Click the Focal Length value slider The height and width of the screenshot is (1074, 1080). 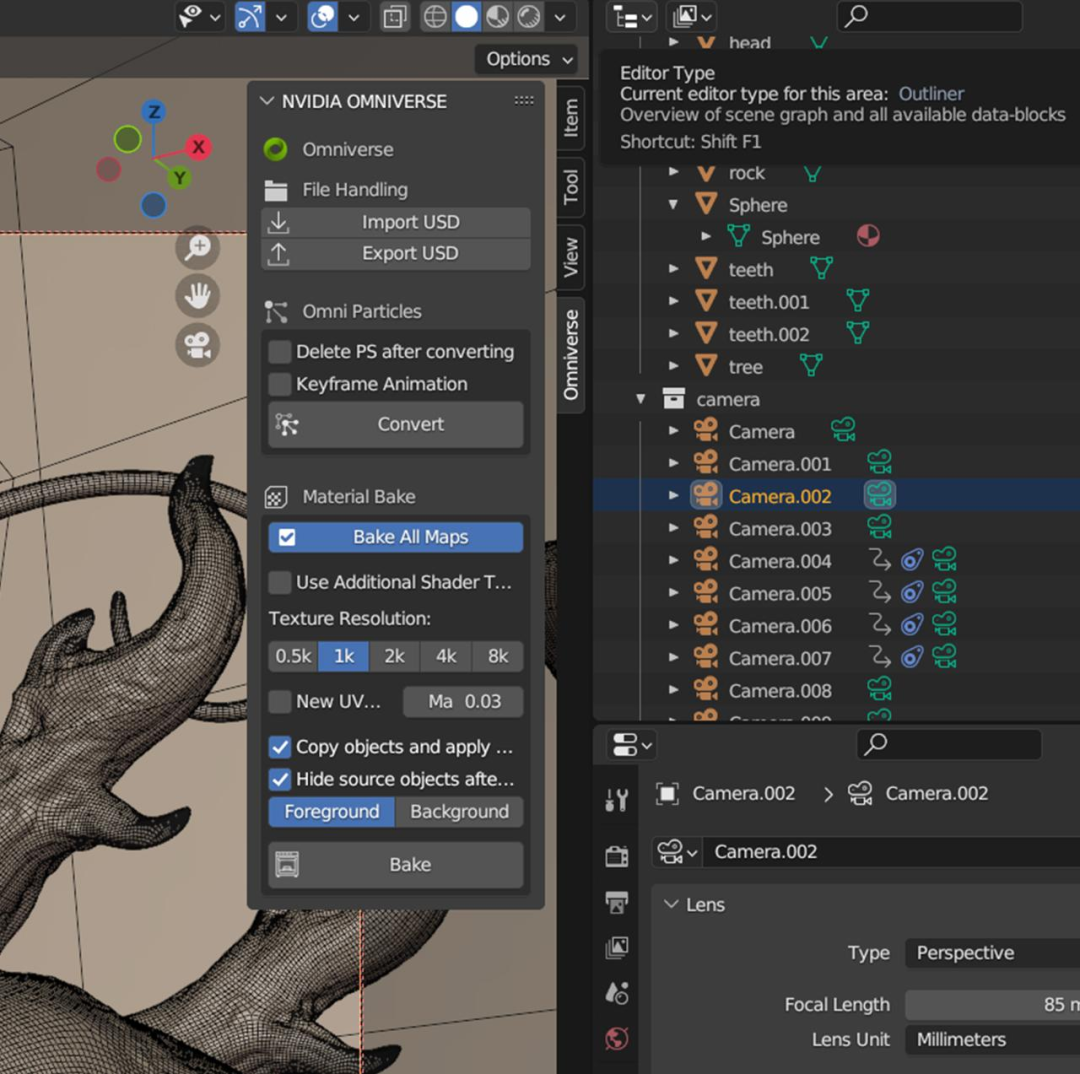(x=993, y=1005)
